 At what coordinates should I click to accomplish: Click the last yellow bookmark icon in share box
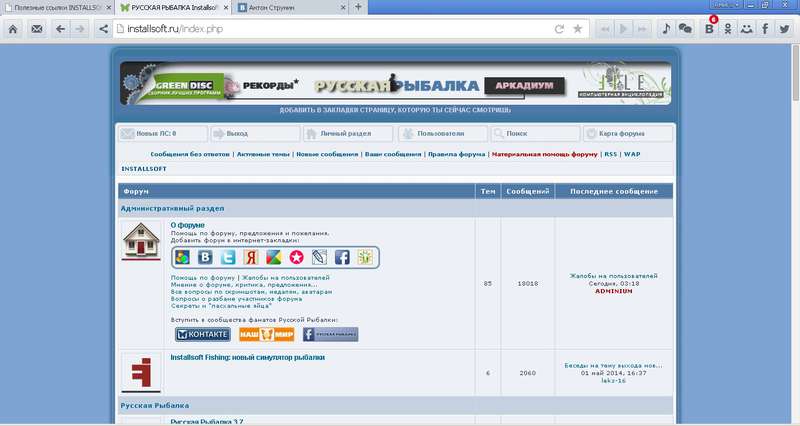pos(365,257)
